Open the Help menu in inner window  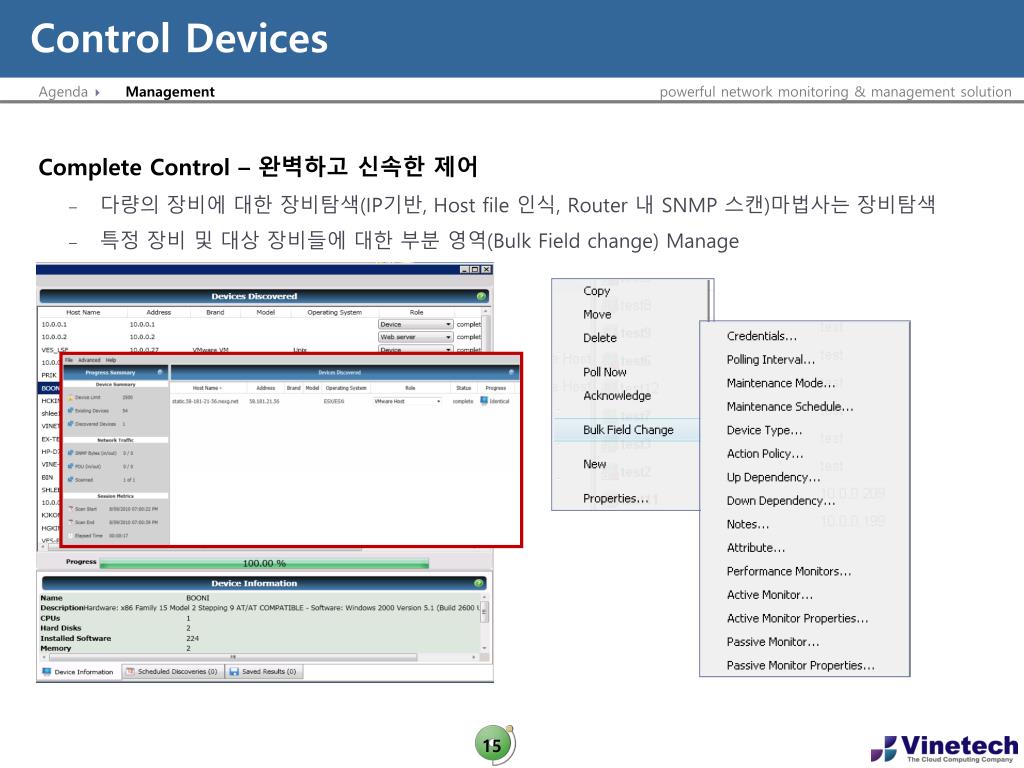(111, 360)
